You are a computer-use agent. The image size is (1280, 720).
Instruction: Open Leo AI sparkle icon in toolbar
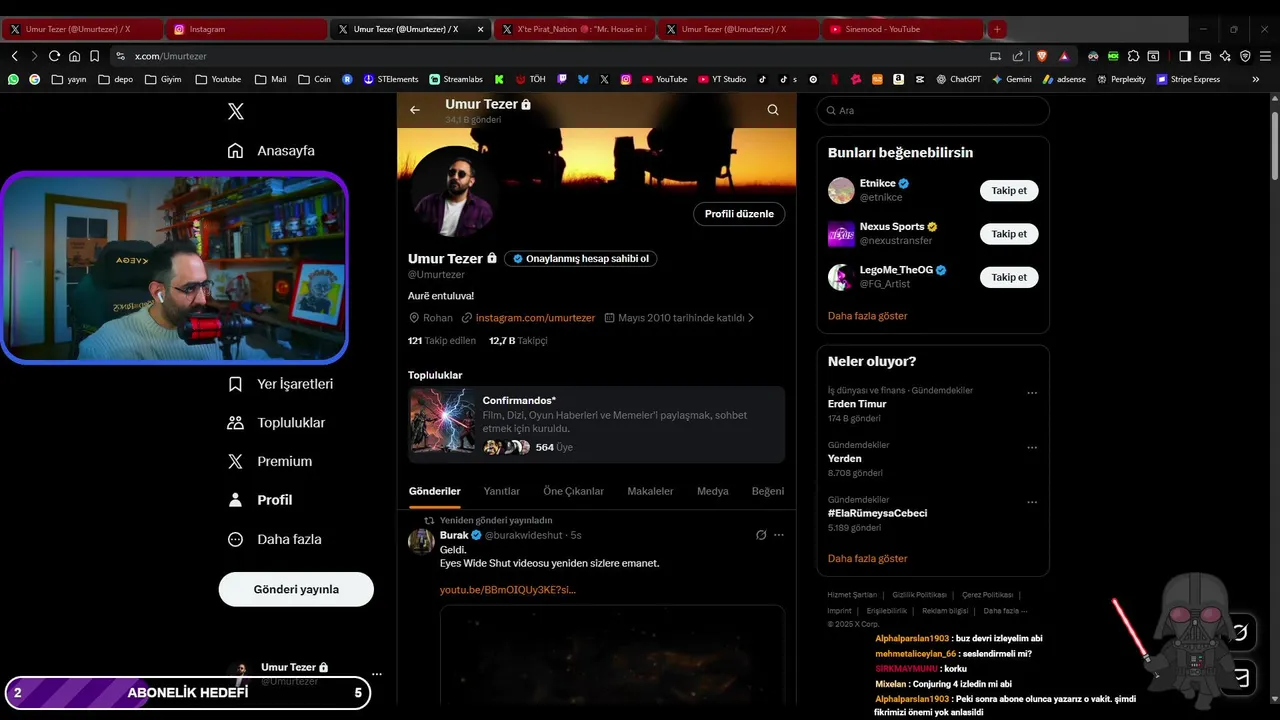(1225, 56)
